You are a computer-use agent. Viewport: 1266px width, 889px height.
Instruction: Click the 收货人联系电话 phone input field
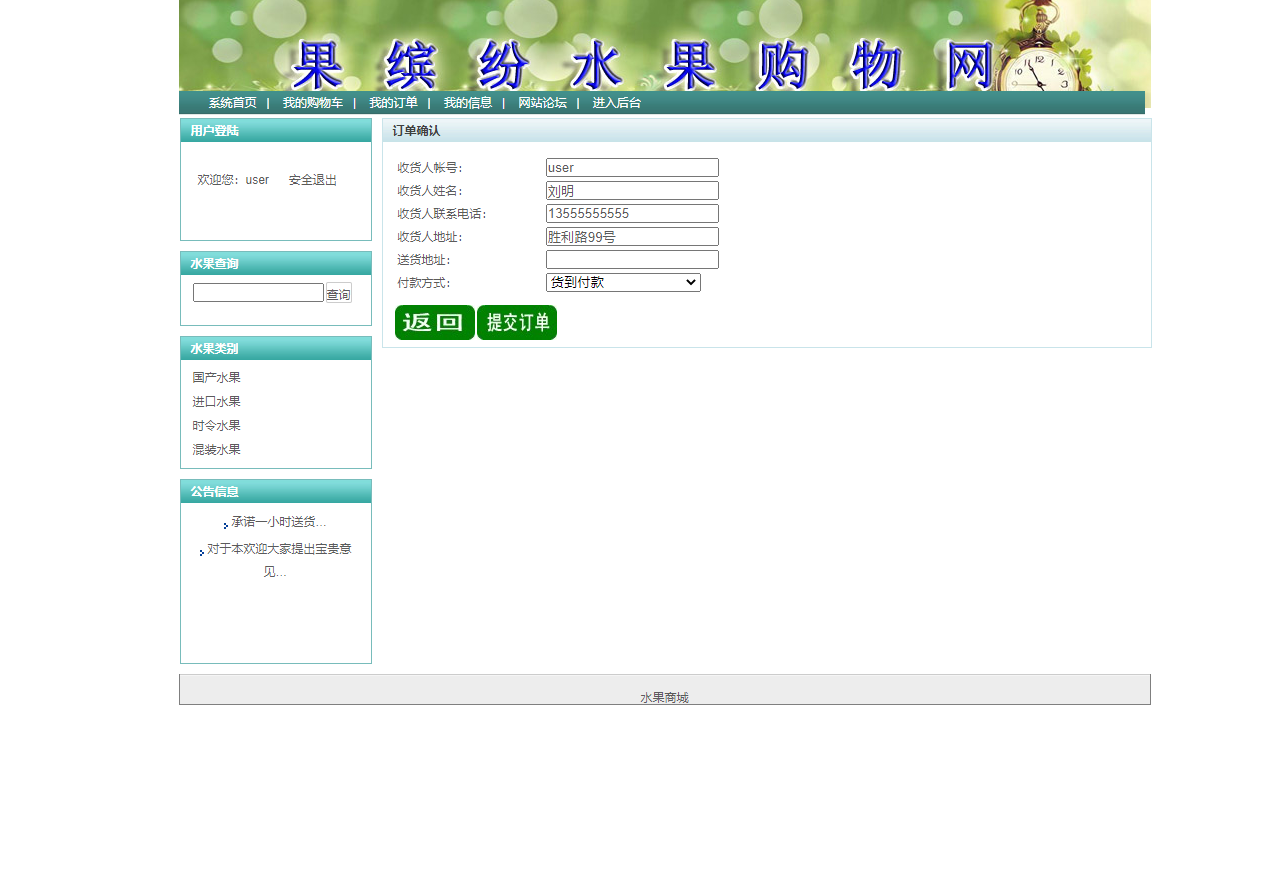[x=632, y=214]
